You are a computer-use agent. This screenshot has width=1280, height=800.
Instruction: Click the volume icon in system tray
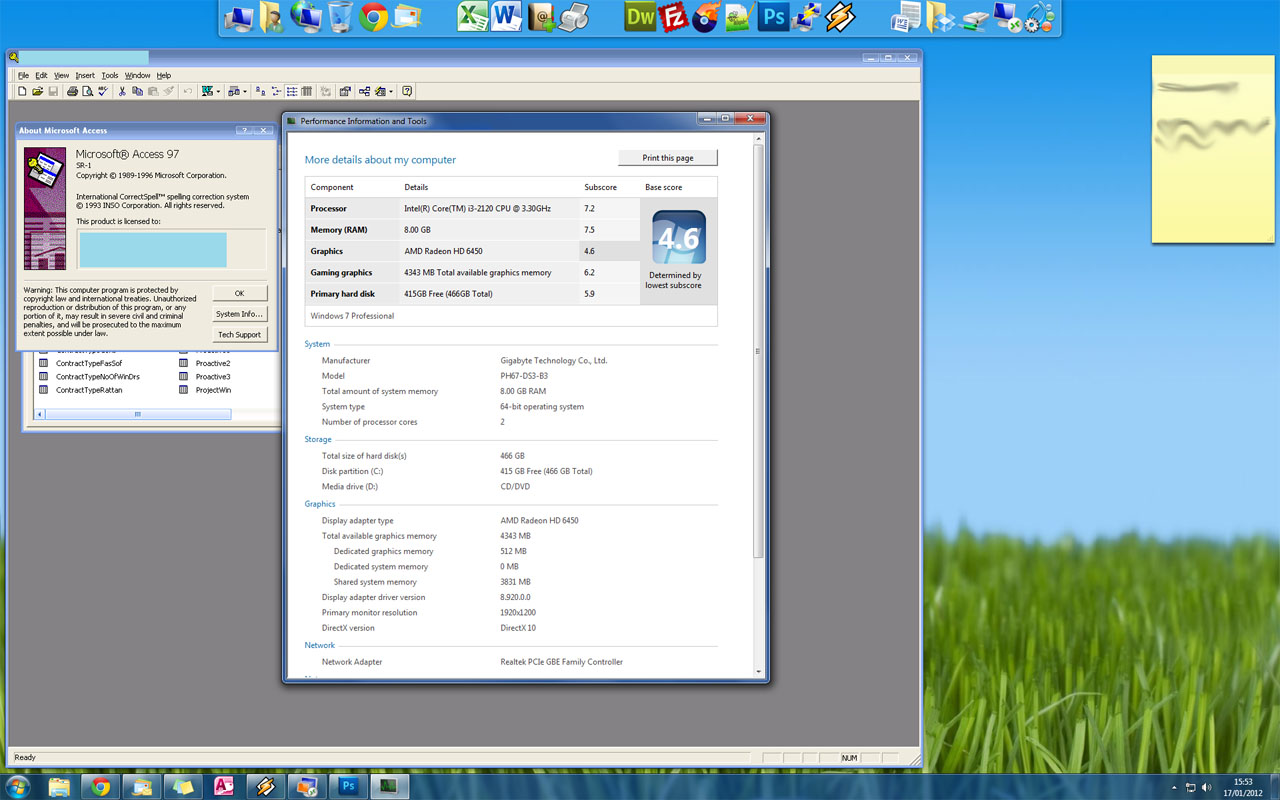click(x=1206, y=787)
